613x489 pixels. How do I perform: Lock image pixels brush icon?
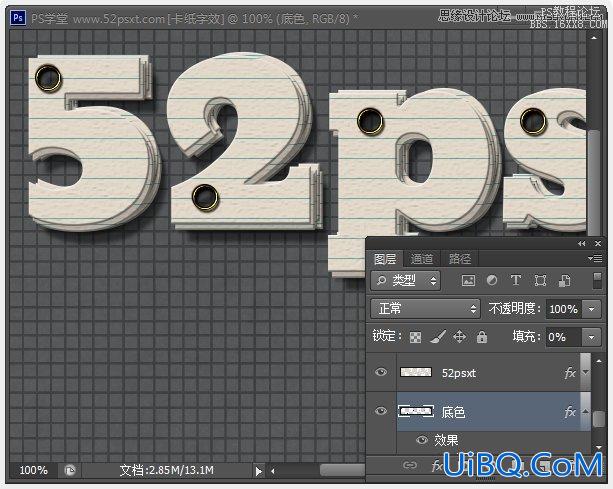tap(438, 337)
